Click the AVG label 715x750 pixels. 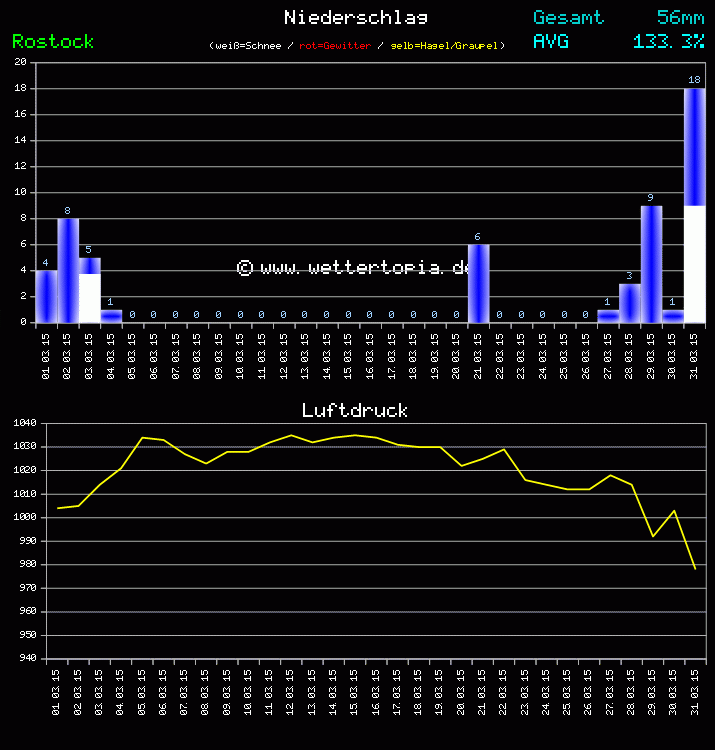coord(551,41)
